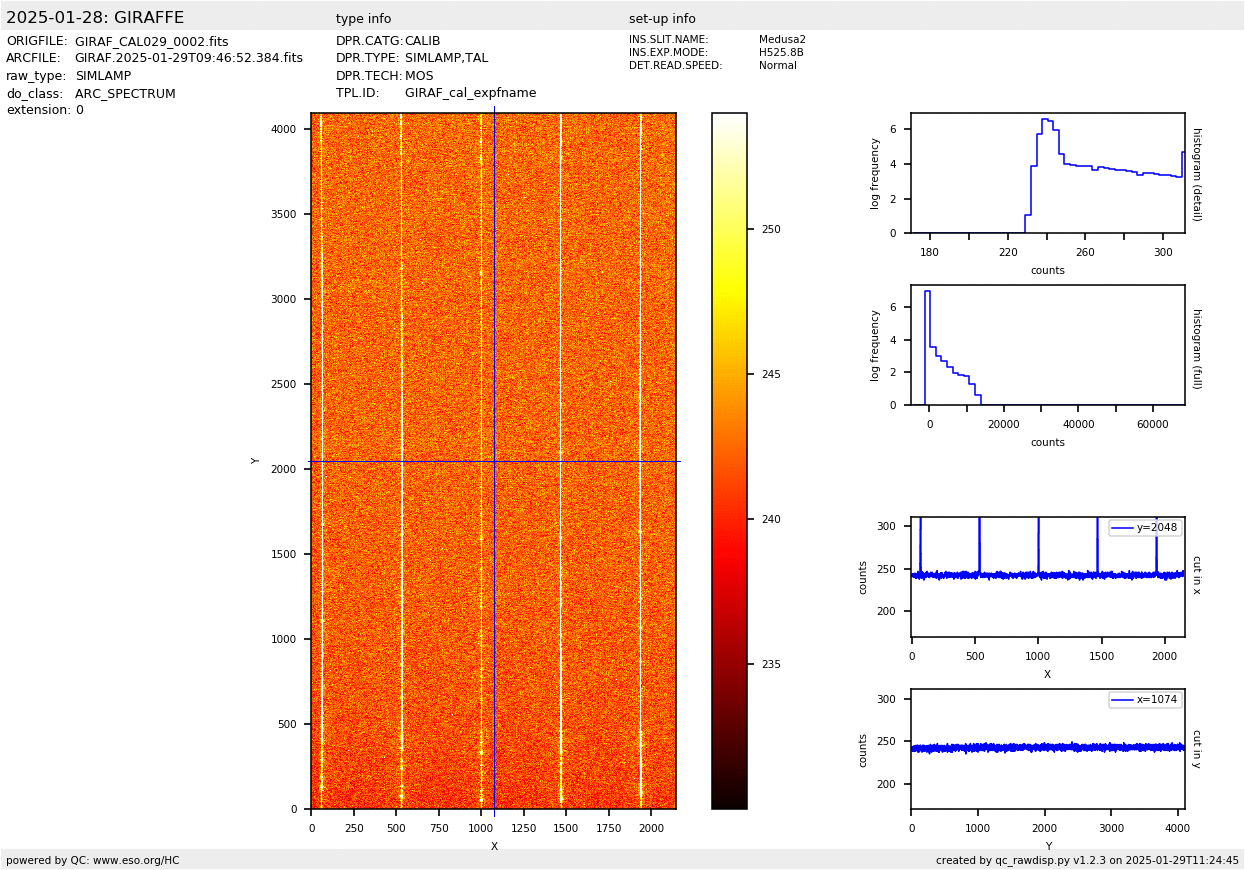Click the qc_rawdisp.py creation timestamp text
This screenshot has height=870, width=1245.
tap(1087, 860)
